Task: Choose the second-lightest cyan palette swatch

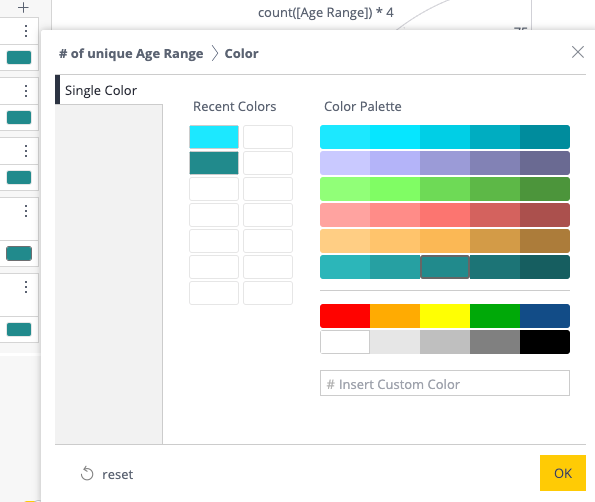Action: click(x=395, y=137)
